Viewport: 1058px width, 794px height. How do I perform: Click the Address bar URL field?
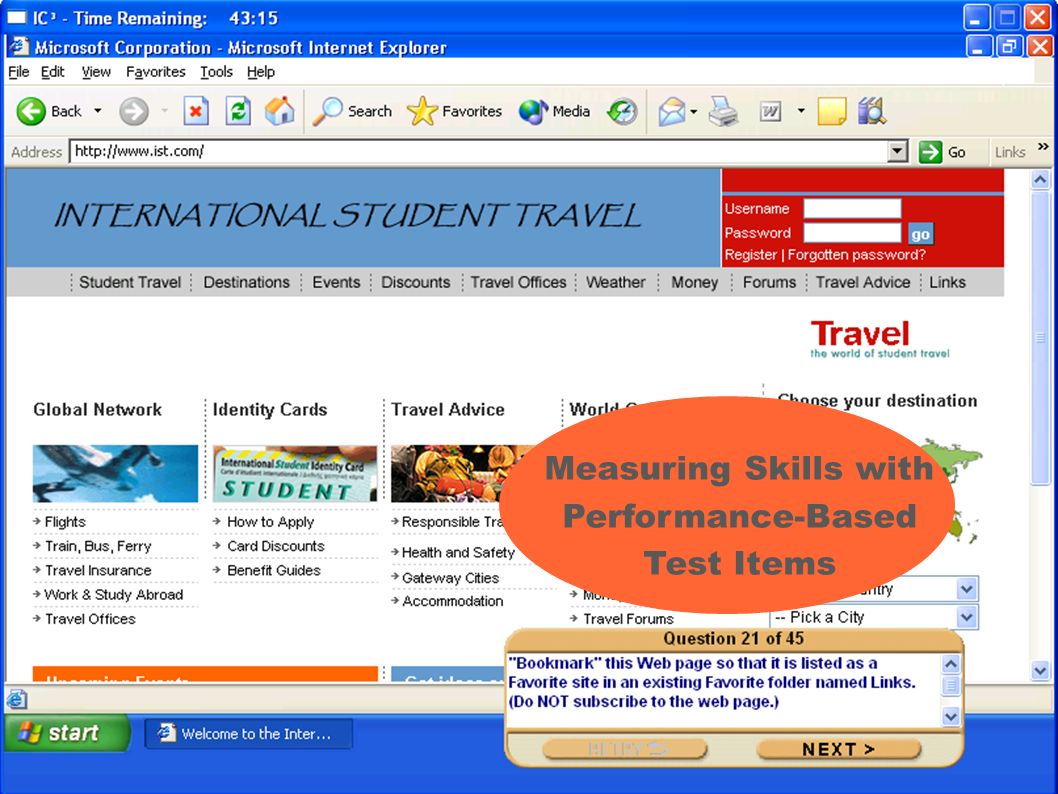478,151
